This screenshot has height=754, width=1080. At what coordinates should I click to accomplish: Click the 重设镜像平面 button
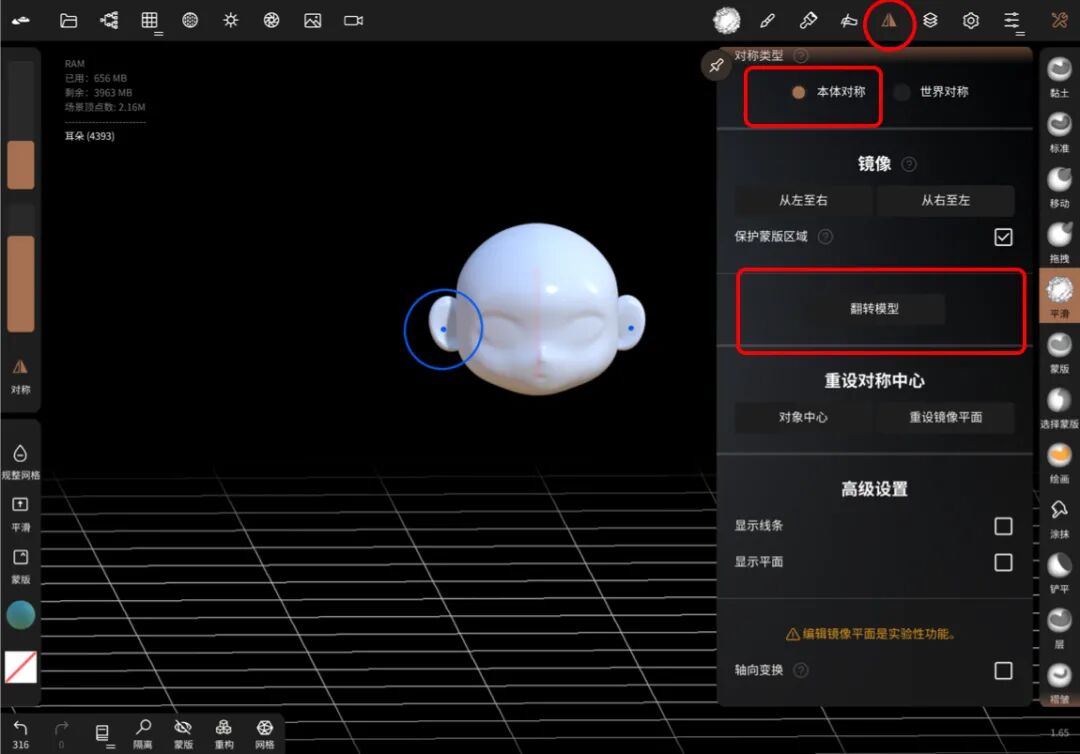[x=946, y=417]
